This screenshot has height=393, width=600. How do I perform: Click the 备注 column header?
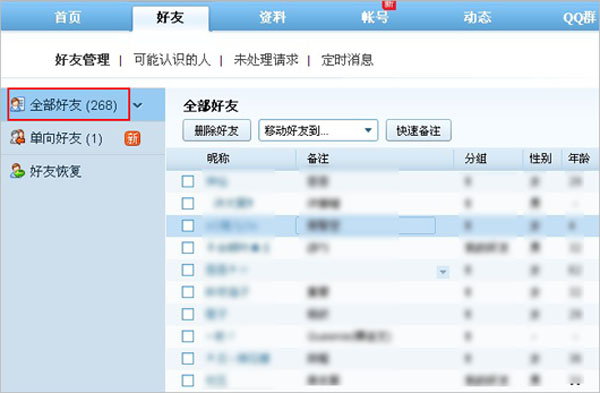[318, 158]
